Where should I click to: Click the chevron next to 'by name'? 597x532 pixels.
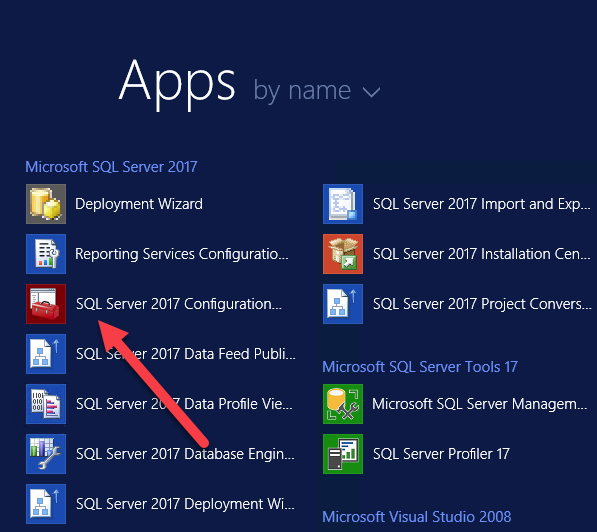point(371,93)
